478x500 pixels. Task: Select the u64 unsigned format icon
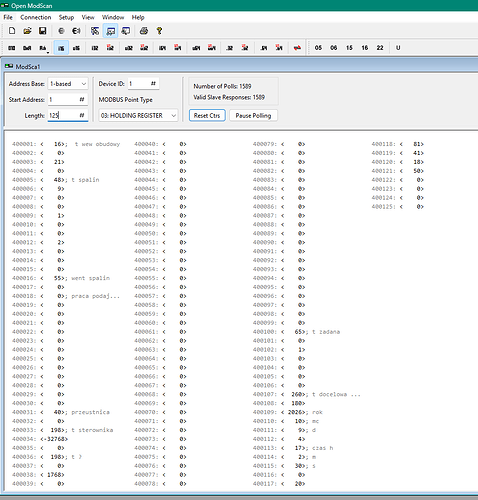tap(196, 48)
